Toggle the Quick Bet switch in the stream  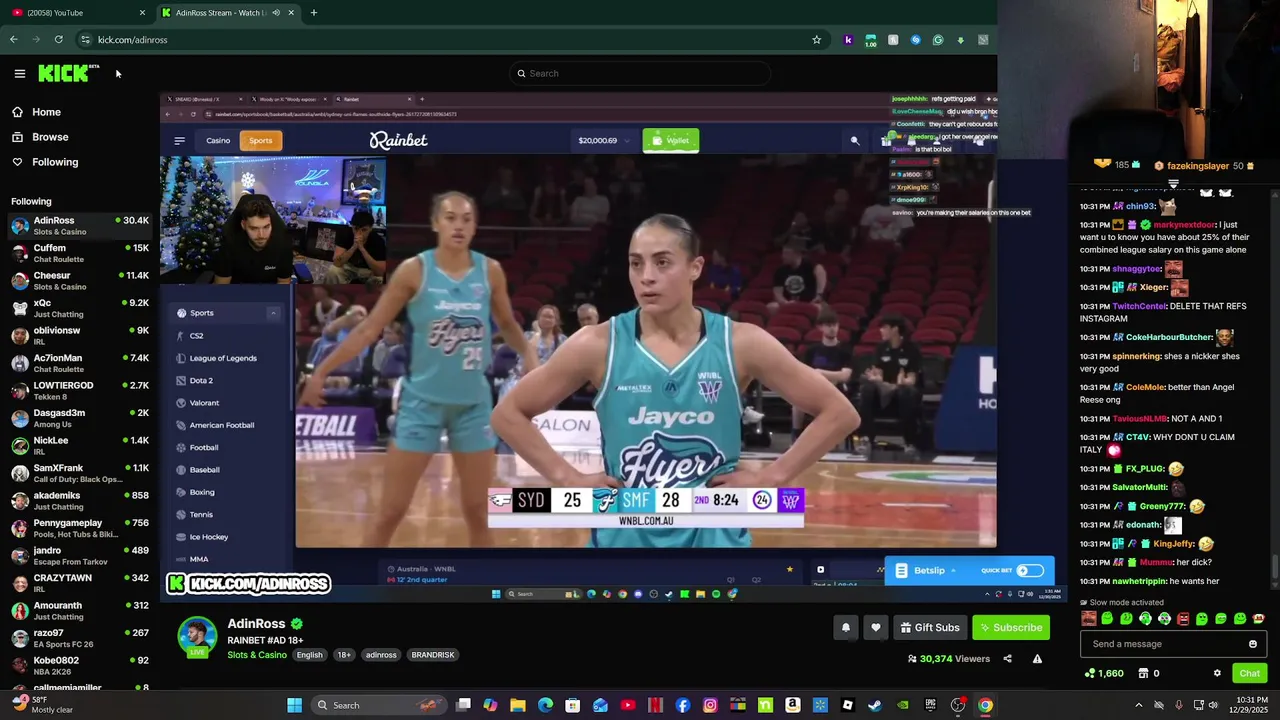pyautogui.click(x=1030, y=571)
